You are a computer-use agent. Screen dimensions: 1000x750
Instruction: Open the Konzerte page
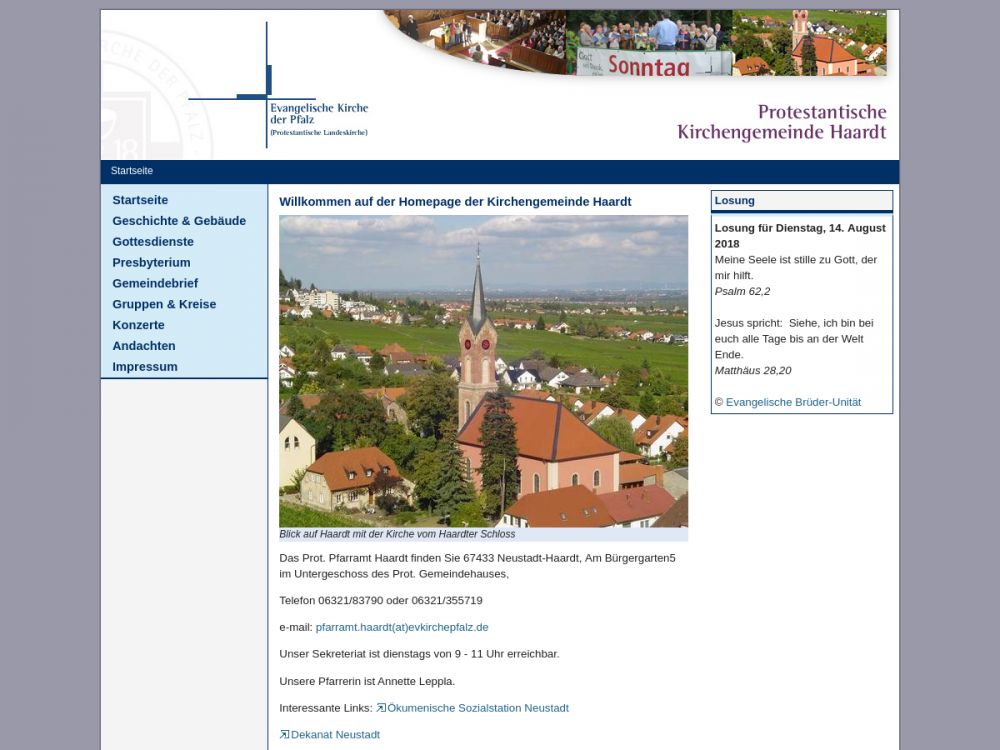point(138,325)
